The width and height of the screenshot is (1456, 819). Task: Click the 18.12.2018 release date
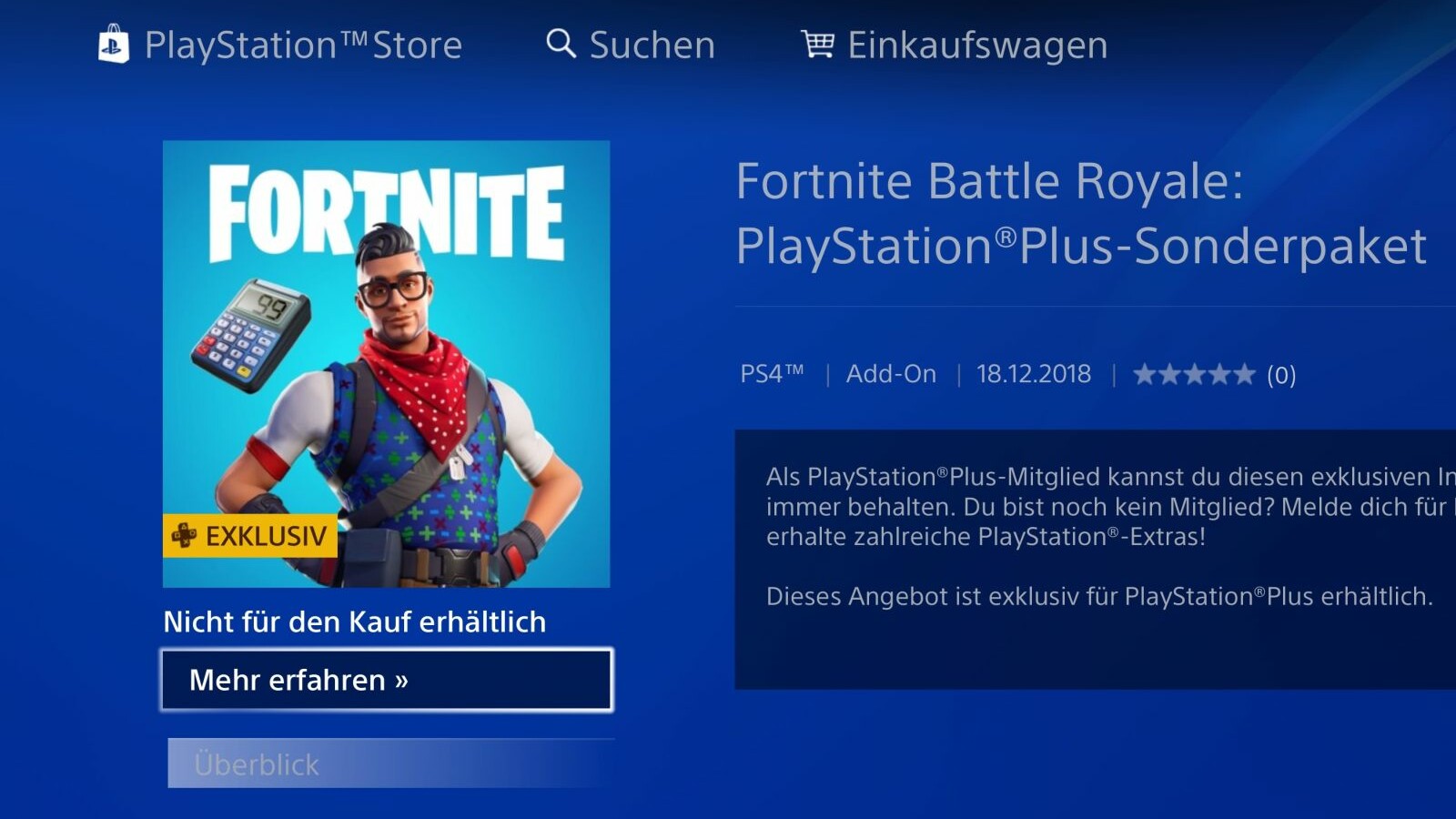[1034, 374]
